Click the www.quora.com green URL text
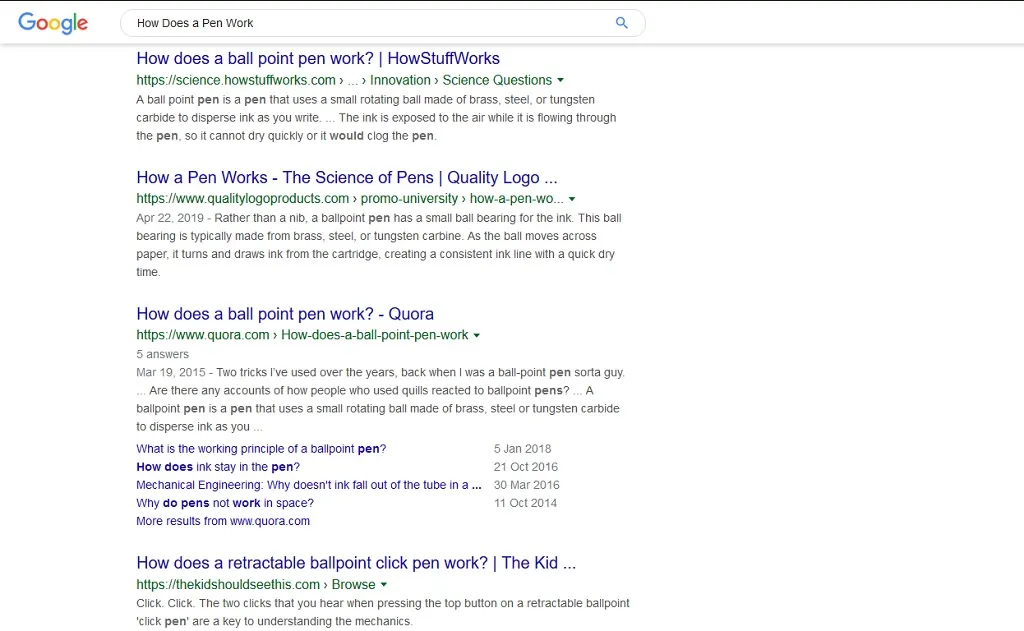The width and height of the screenshot is (1024, 631). 302,335
